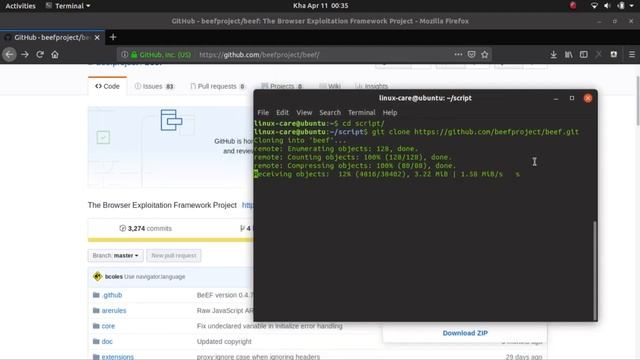Open the Code tab on GitHub

(107, 86)
